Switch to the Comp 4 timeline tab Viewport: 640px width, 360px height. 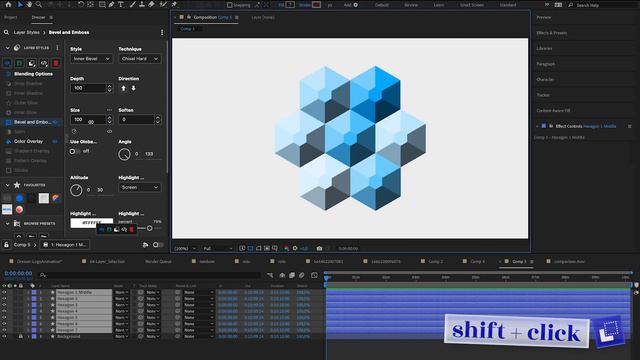tap(477, 261)
